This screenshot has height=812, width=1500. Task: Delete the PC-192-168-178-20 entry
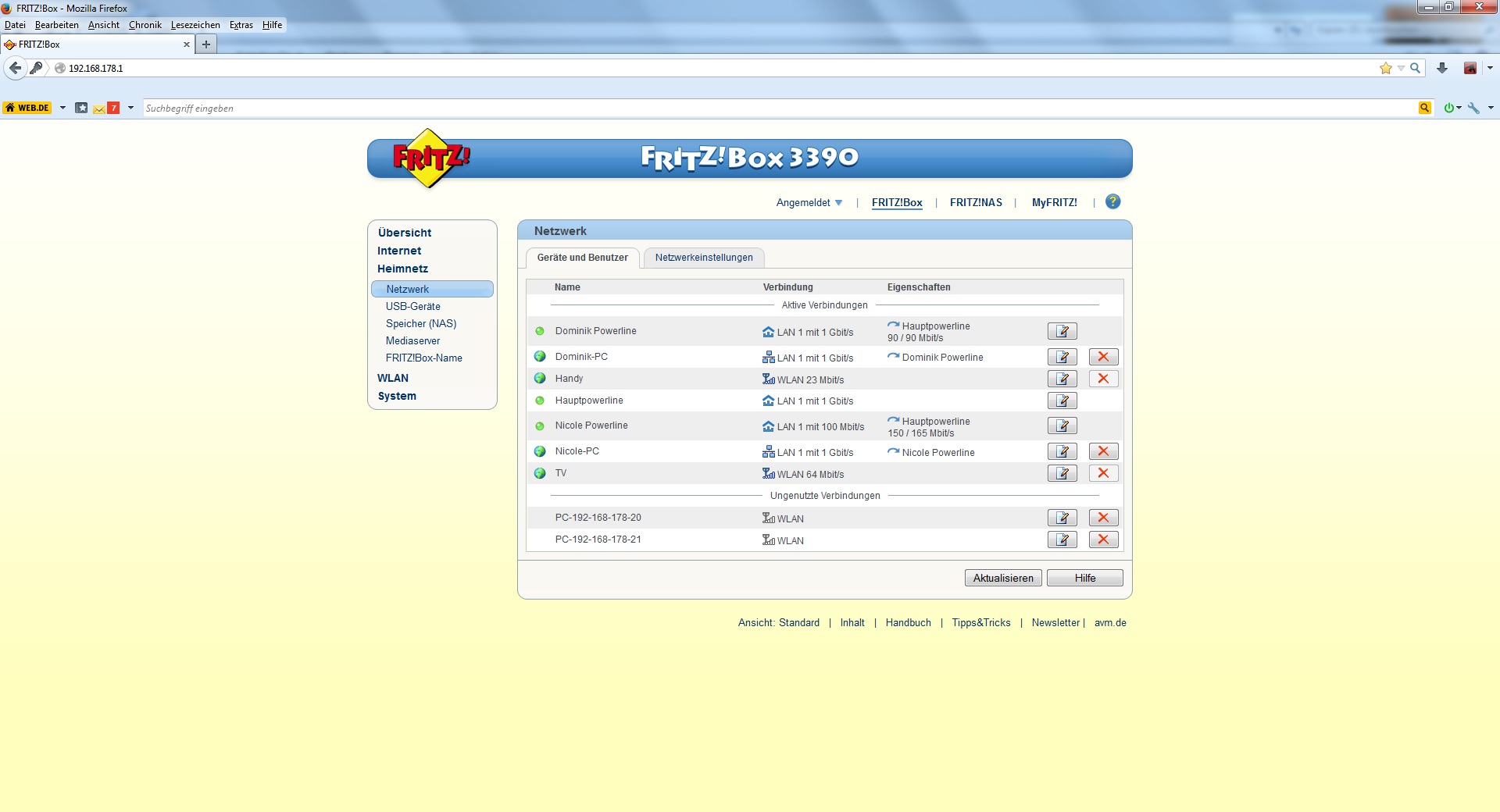pyautogui.click(x=1103, y=518)
